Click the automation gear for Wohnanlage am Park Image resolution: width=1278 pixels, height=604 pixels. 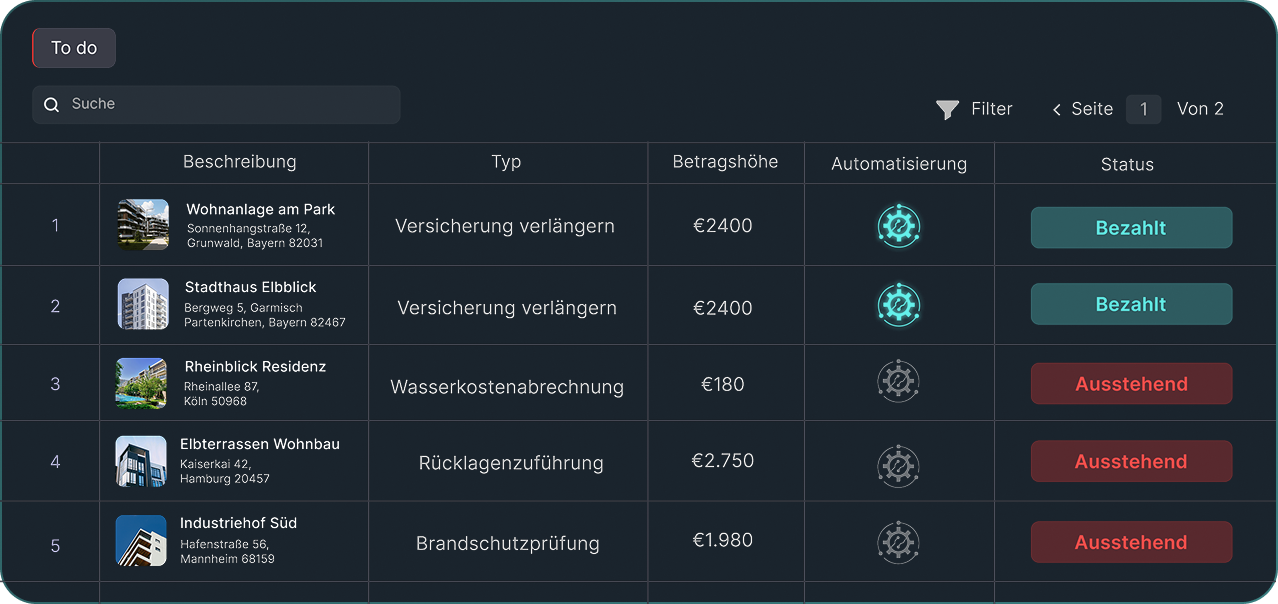(x=898, y=225)
